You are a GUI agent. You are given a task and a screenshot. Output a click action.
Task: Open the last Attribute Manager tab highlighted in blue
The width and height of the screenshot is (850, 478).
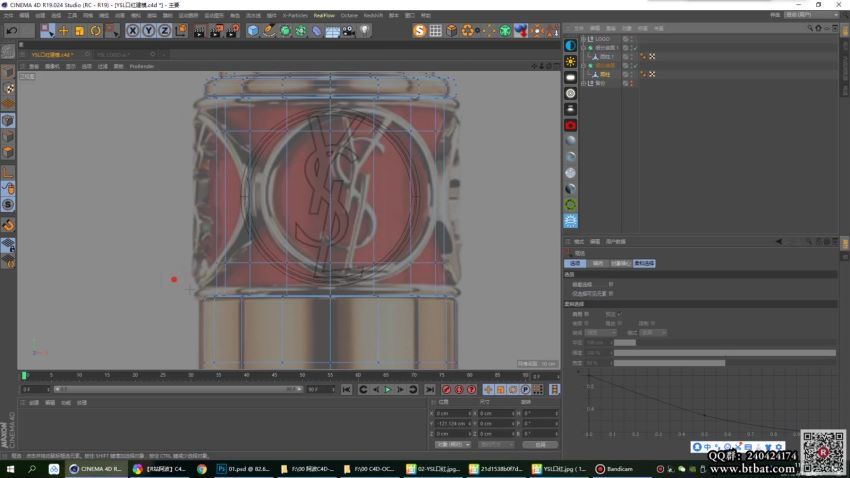tap(644, 263)
